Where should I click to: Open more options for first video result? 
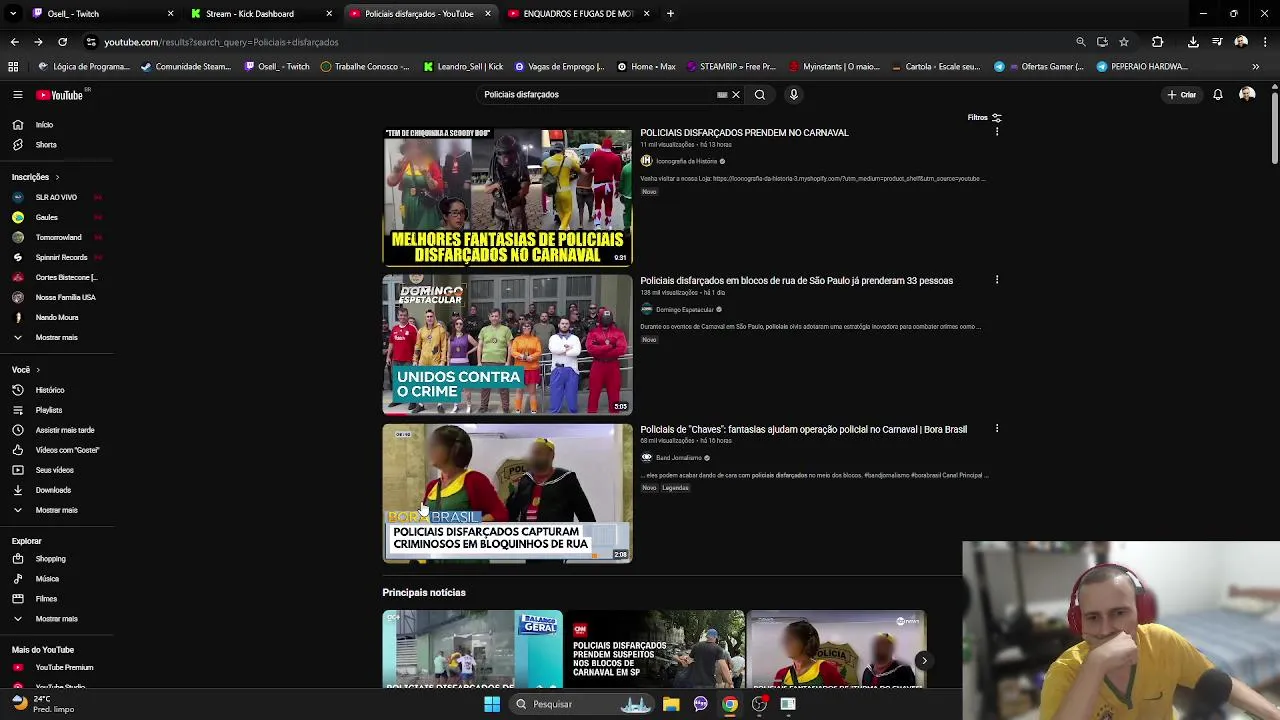tap(997, 132)
